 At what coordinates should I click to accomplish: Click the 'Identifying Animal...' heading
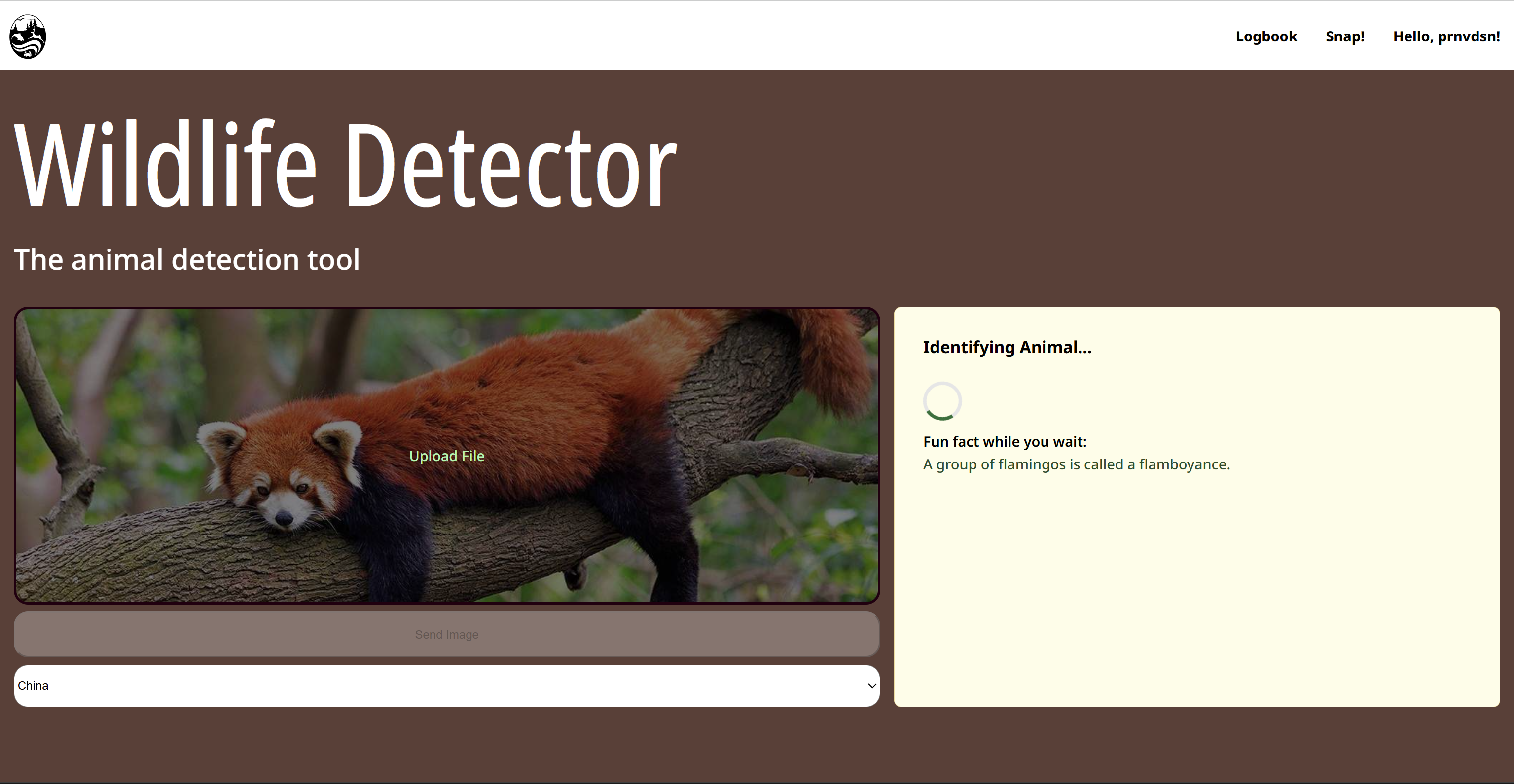pos(1007,347)
